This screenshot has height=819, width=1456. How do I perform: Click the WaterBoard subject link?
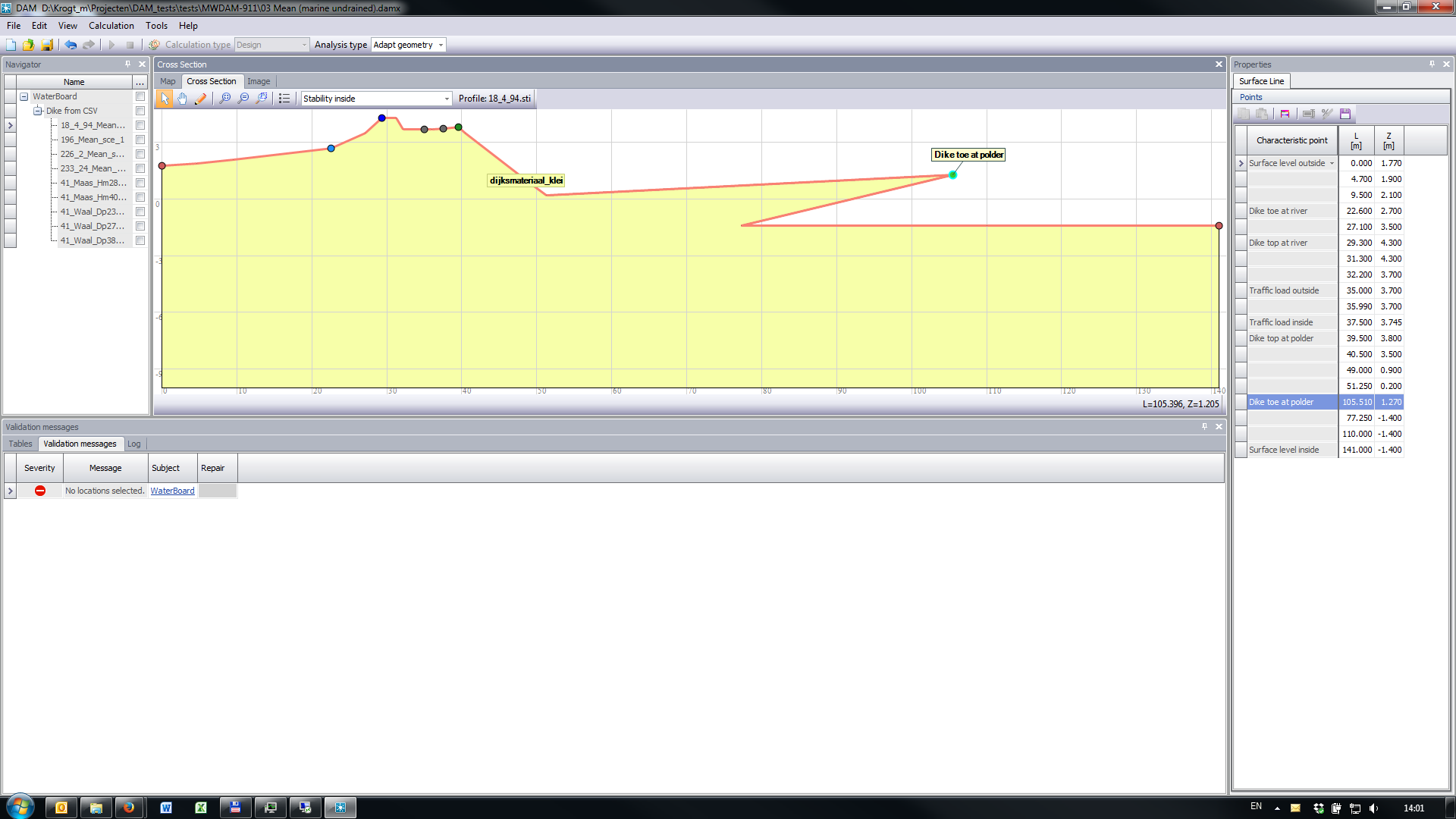(172, 491)
